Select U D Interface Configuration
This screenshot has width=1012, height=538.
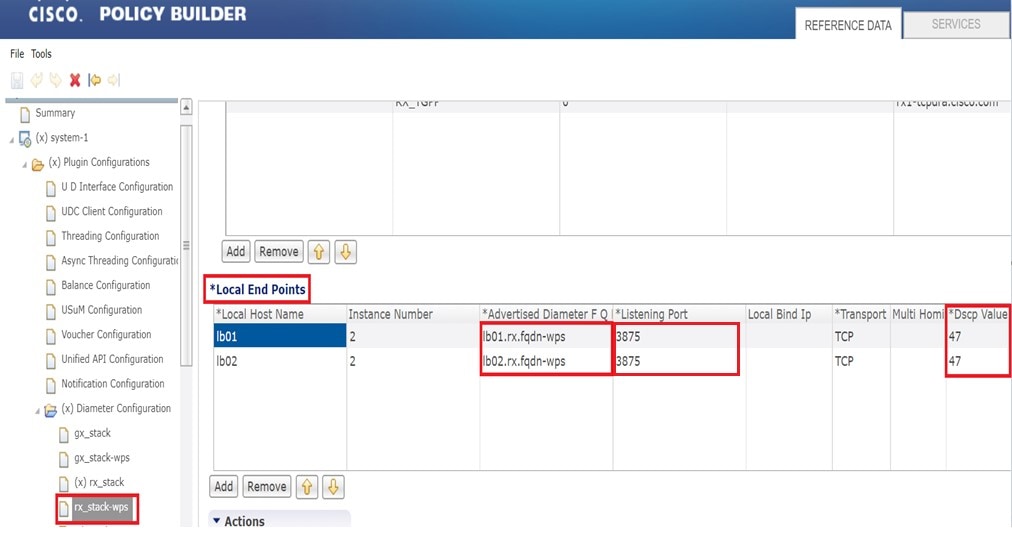117,187
